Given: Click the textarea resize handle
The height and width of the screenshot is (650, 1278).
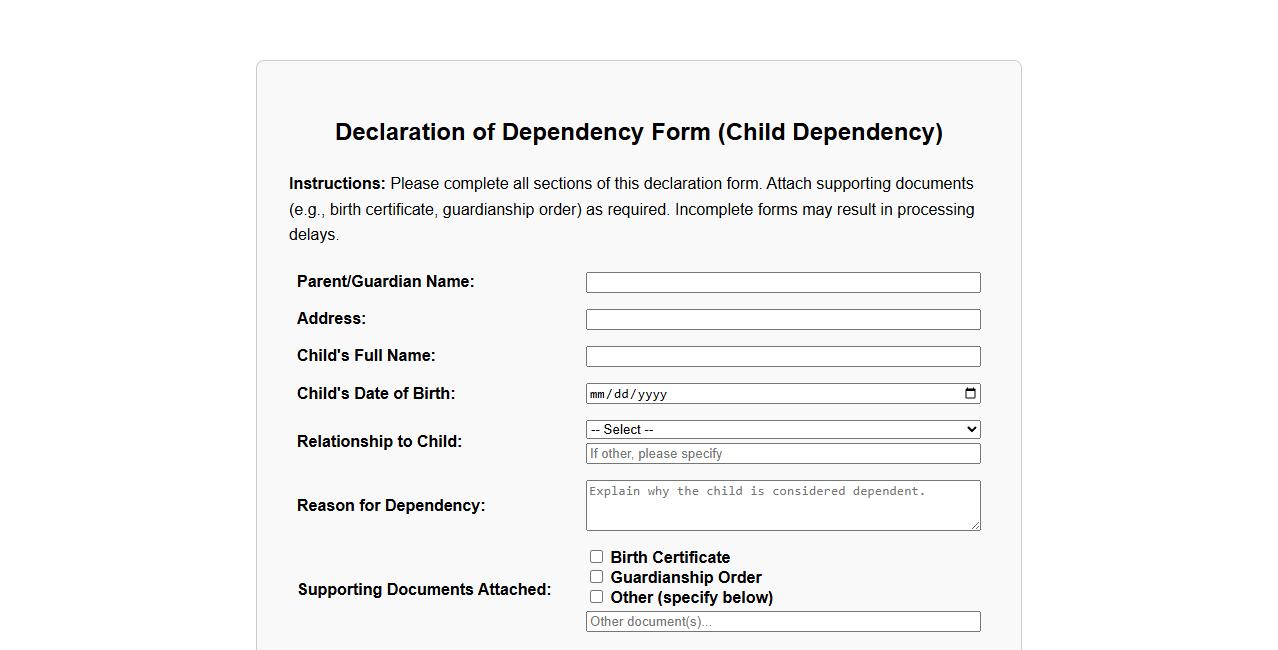Looking at the screenshot, I should click(x=976, y=527).
